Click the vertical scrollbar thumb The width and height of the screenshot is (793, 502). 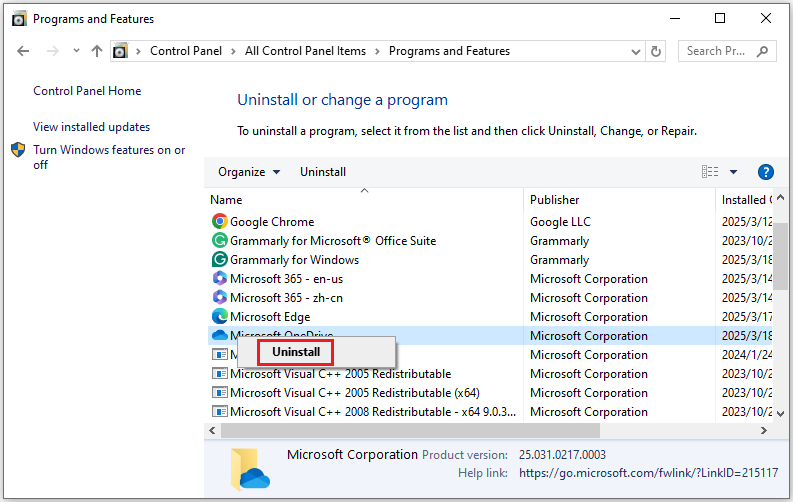pos(780,256)
